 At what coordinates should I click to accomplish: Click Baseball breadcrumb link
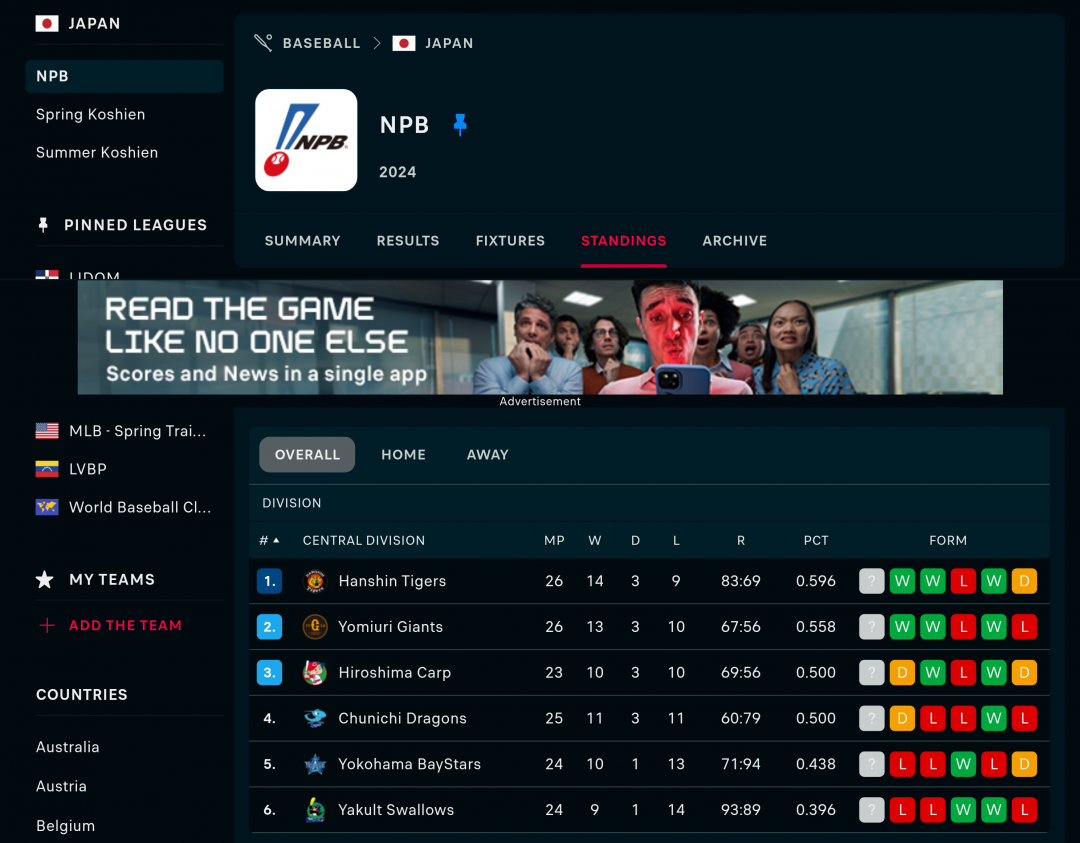coord(322,43)
